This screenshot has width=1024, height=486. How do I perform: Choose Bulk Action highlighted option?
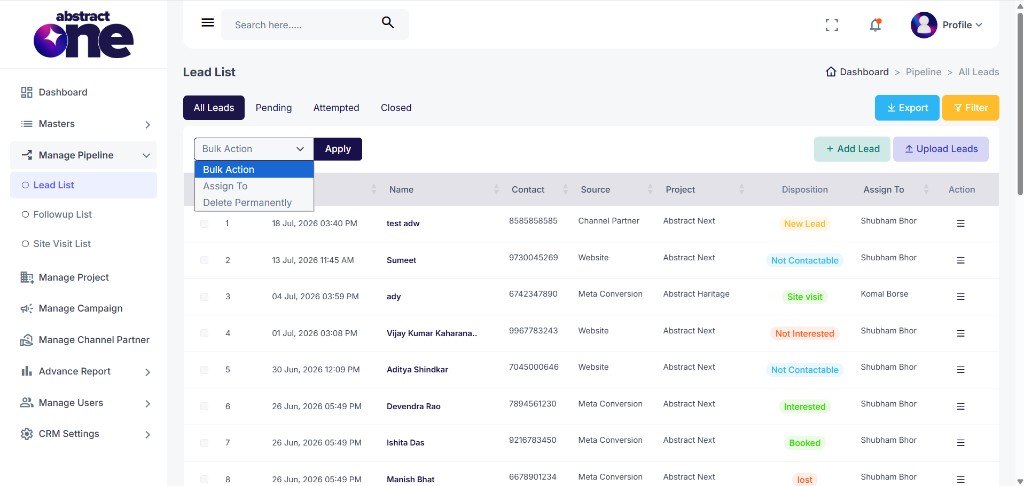(254, 169)
